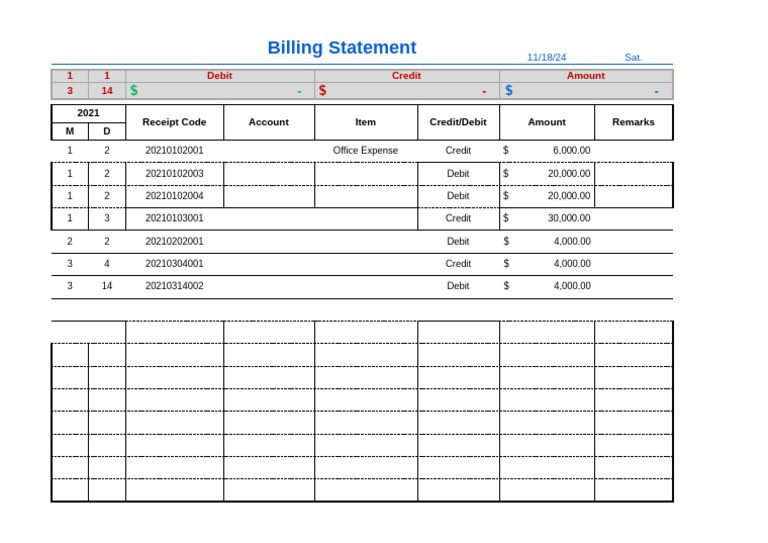The image size is (768, 543).
Task: Click the Item column header
Action: (x=365, y=122)
